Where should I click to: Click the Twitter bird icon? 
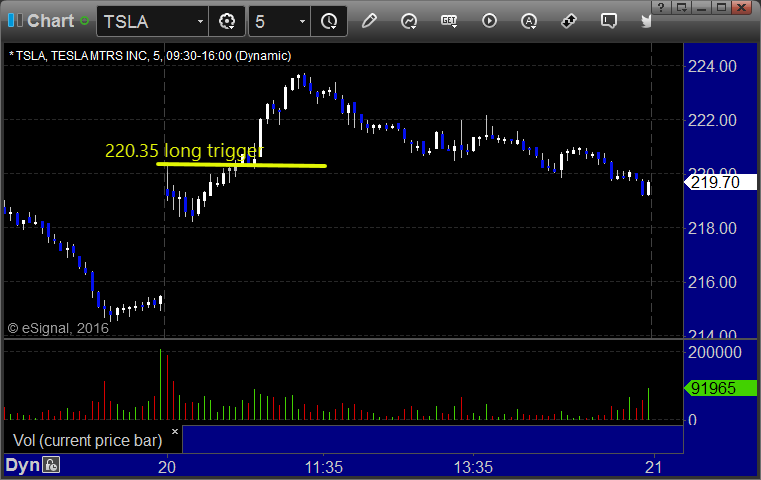coord(646,21)
